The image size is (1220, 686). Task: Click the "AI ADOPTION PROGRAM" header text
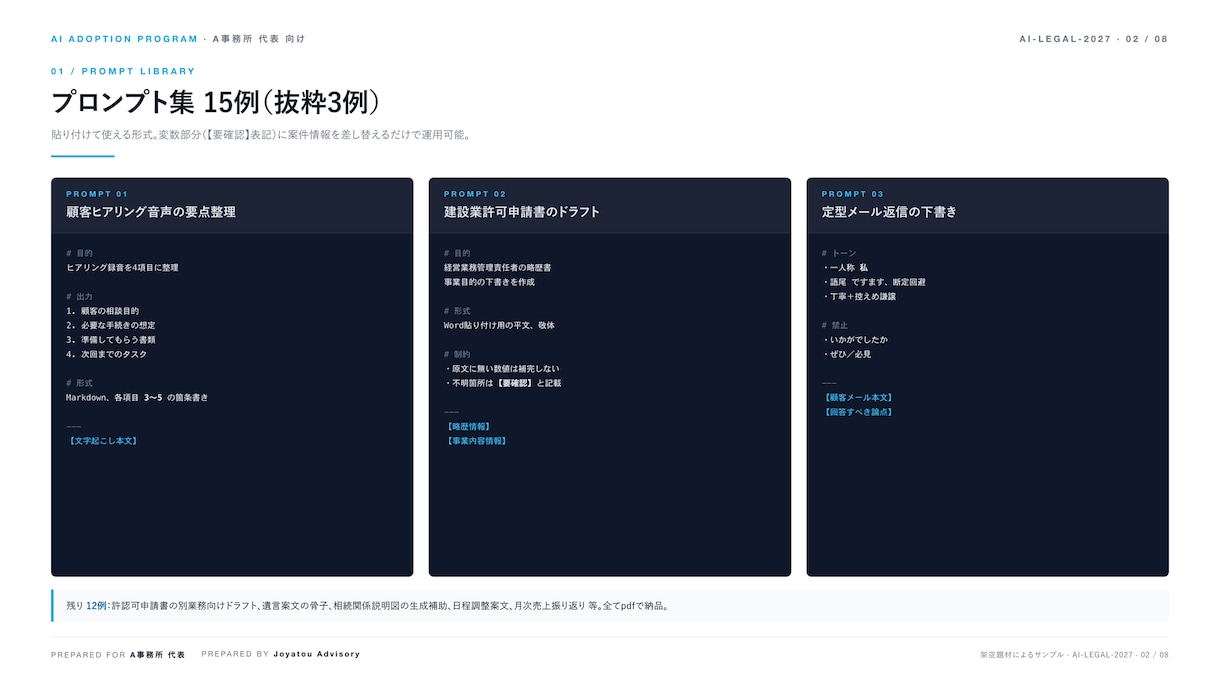(x=125, y=39)
